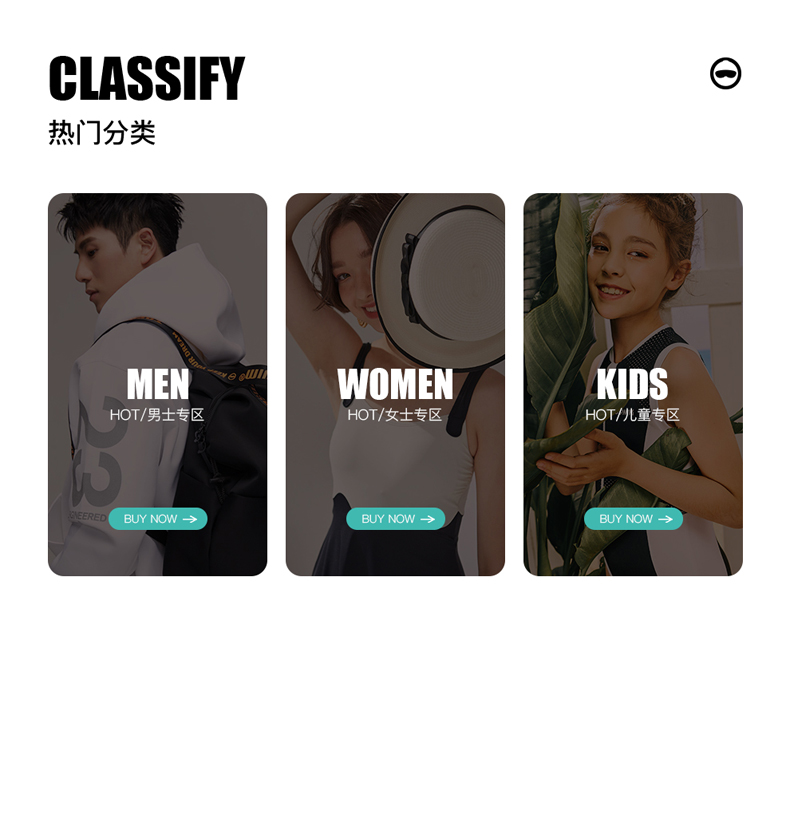Select the HOT/女士专区 label
Viewport: 790px width, 830px height.
394,414
